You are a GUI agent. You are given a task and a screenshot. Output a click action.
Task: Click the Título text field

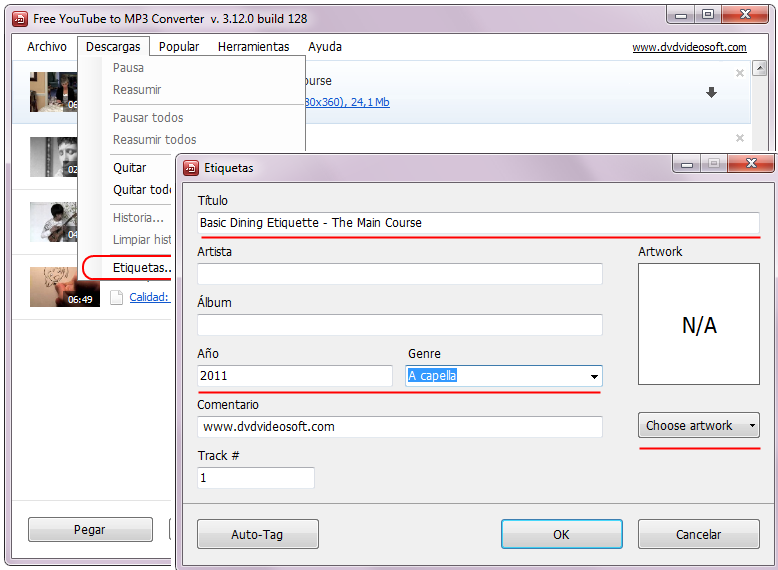pos(478,223)
